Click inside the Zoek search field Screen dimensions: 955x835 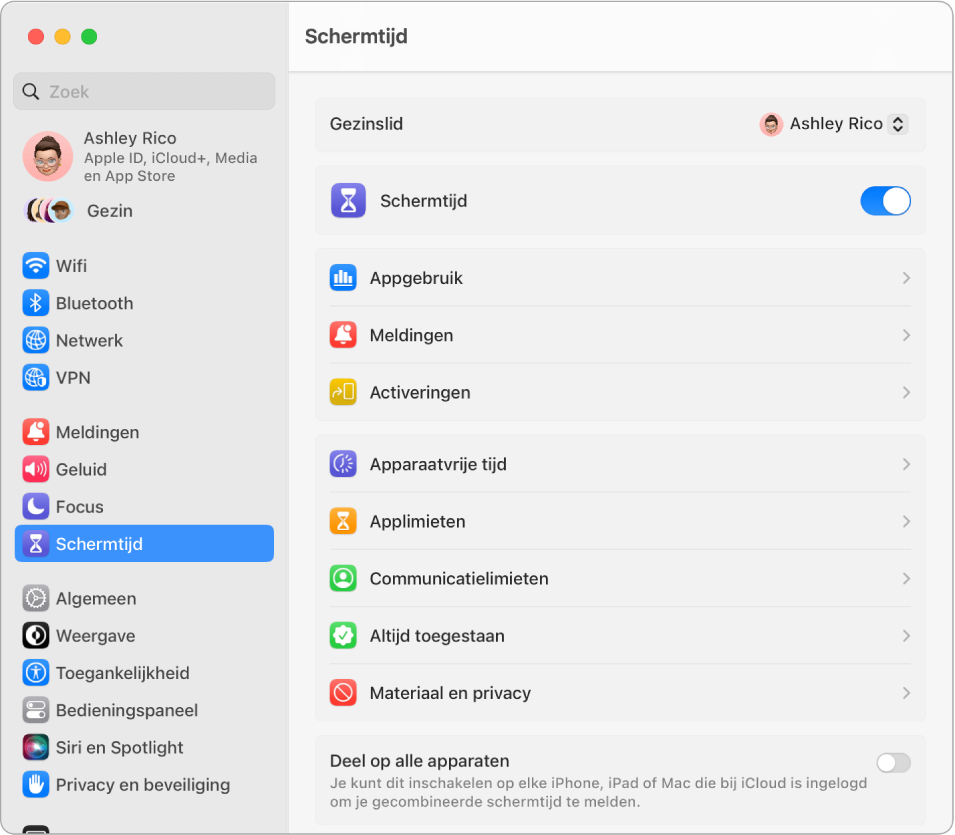pos(144,91)
